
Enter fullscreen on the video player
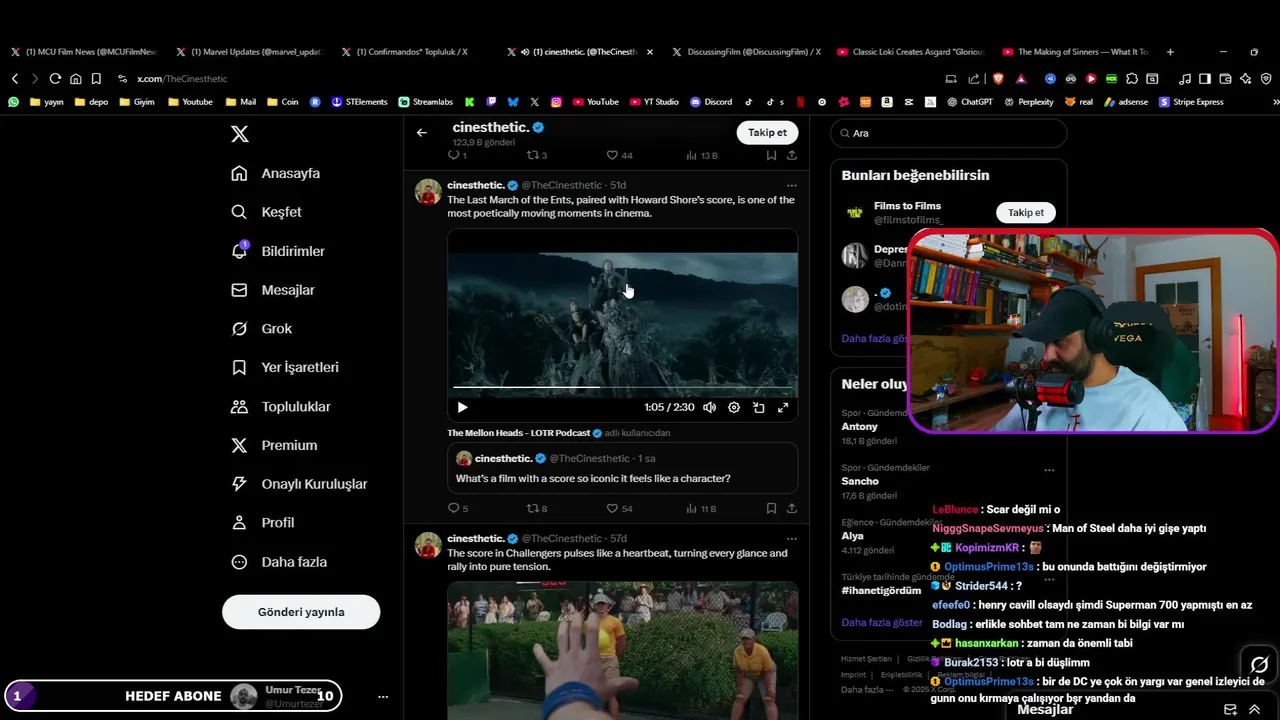[783, 407]
